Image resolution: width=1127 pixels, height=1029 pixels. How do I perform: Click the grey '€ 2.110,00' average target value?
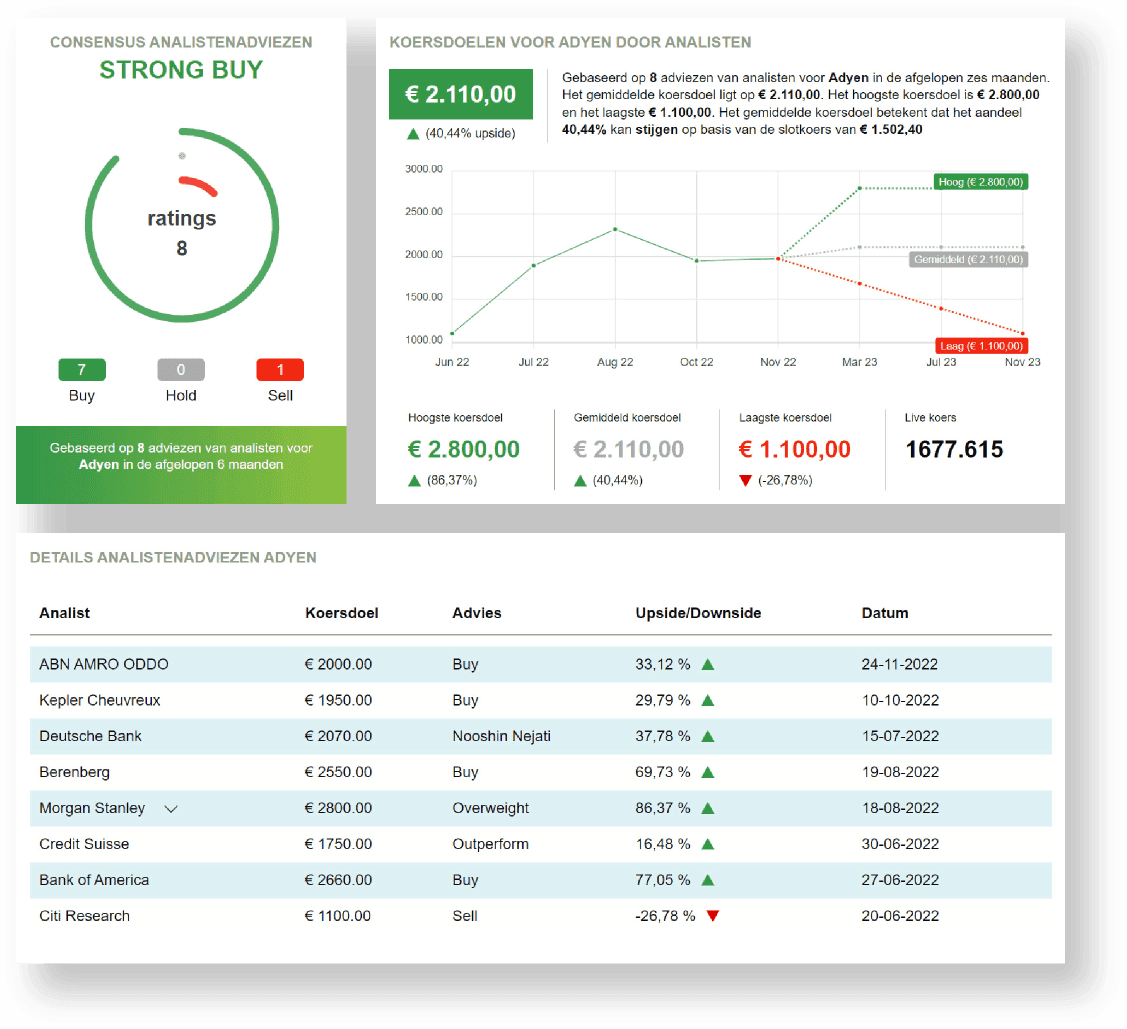click(629, 450)
